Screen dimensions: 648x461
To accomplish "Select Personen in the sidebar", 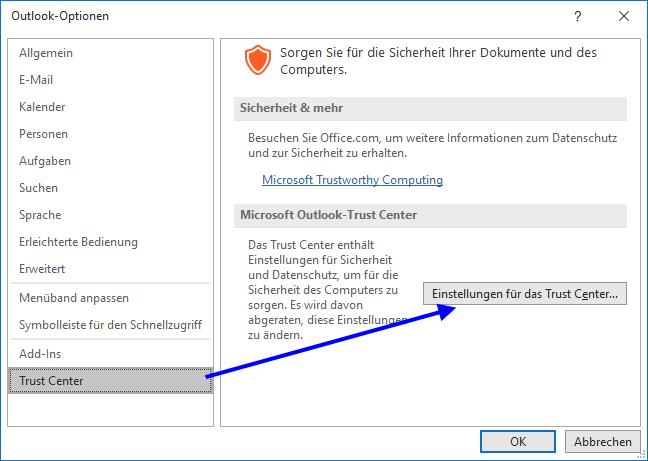I will [43, 134].
